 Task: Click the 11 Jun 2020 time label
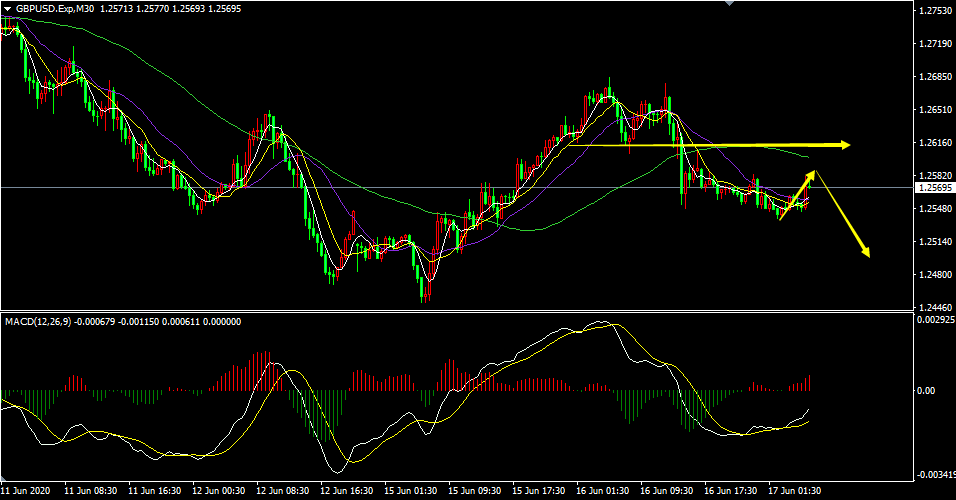click(x=27, y=491)
